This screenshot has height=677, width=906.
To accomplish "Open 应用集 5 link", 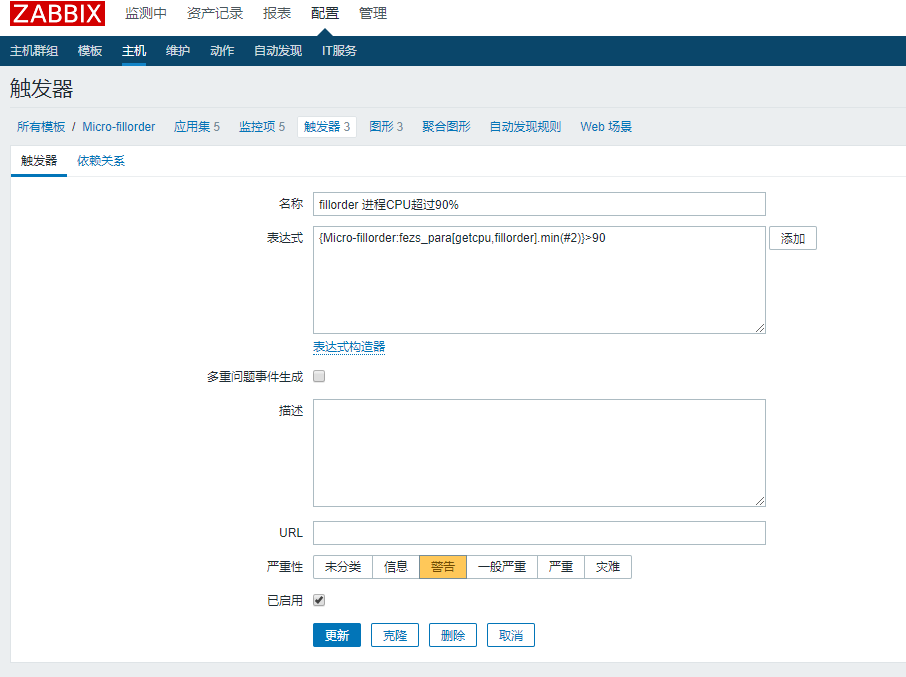I will tap(197, 127).
